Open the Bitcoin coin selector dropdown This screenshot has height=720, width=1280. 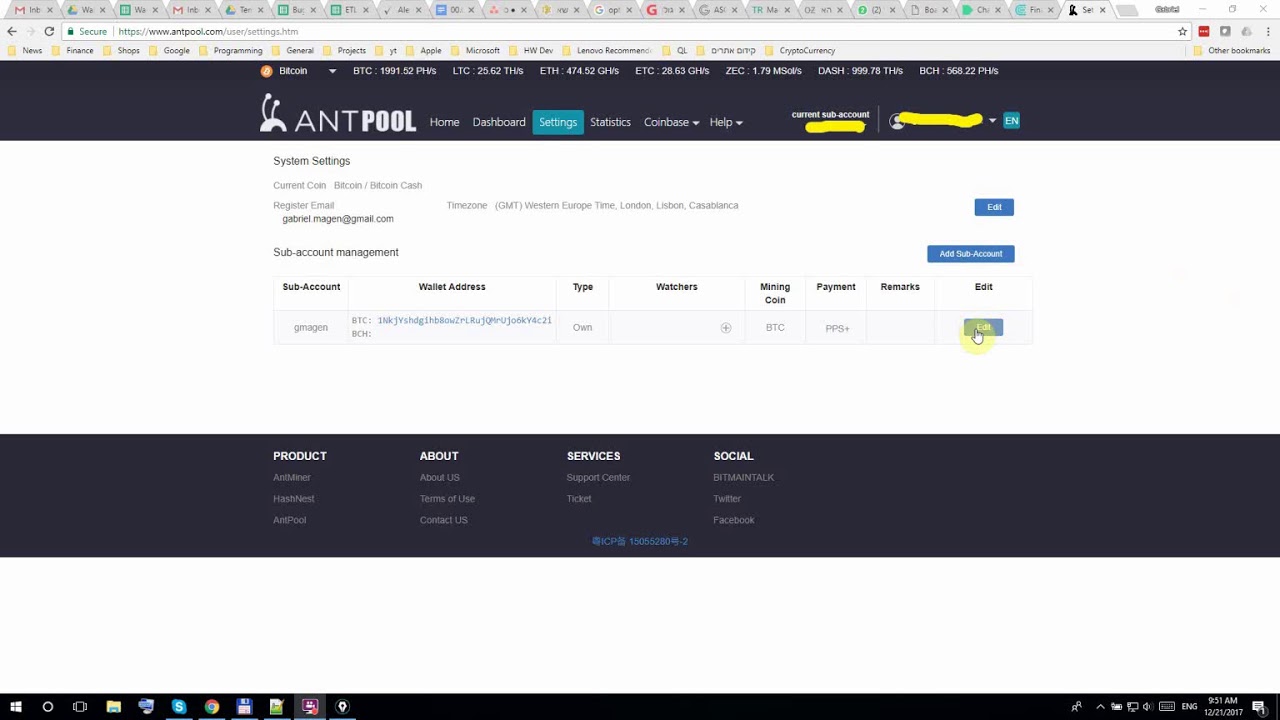coord(298,71)
